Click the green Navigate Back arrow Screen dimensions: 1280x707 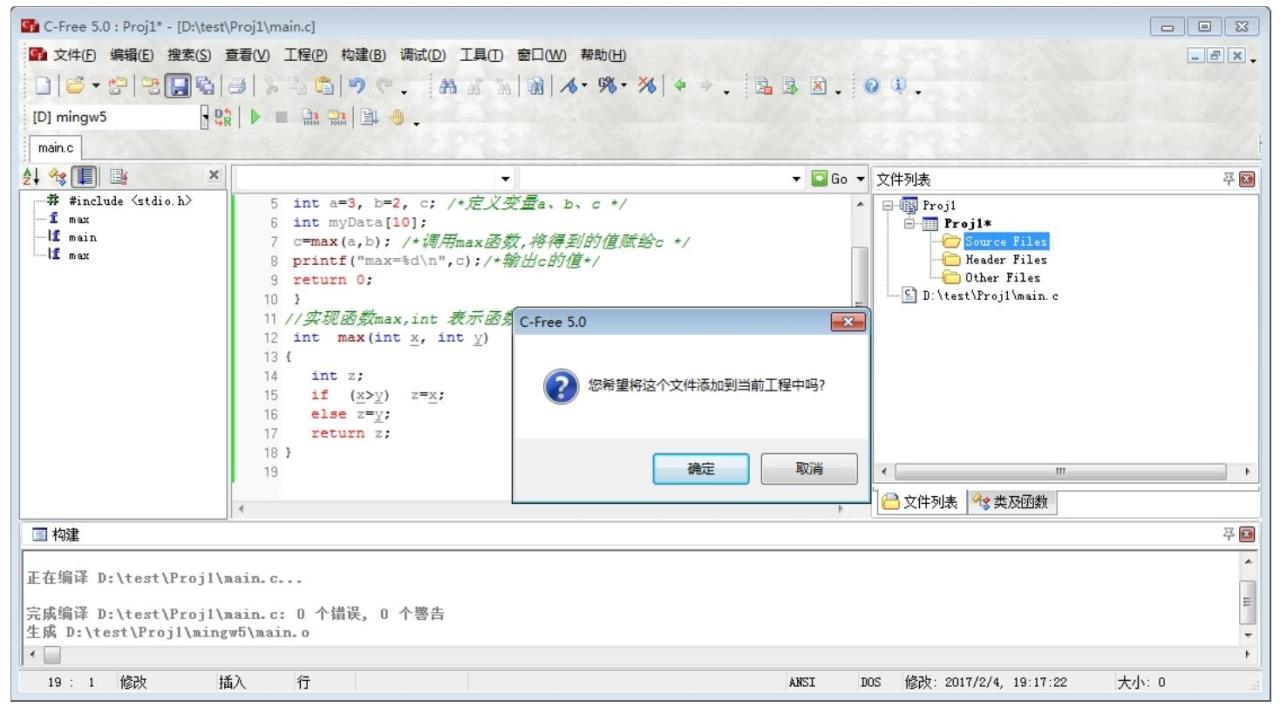679,87
